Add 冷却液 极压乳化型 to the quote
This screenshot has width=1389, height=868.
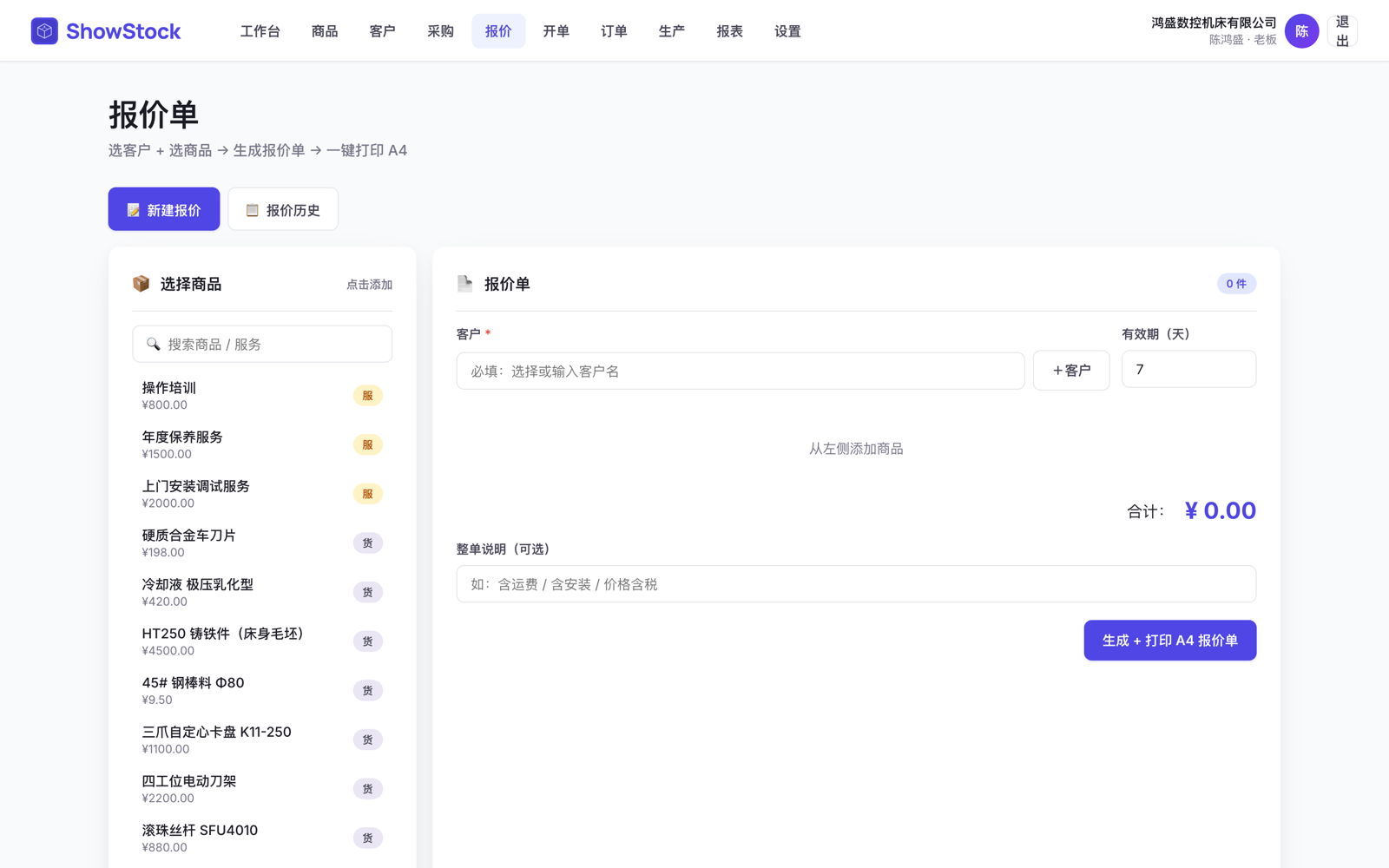pyautogui.click(x=262, y=592)
